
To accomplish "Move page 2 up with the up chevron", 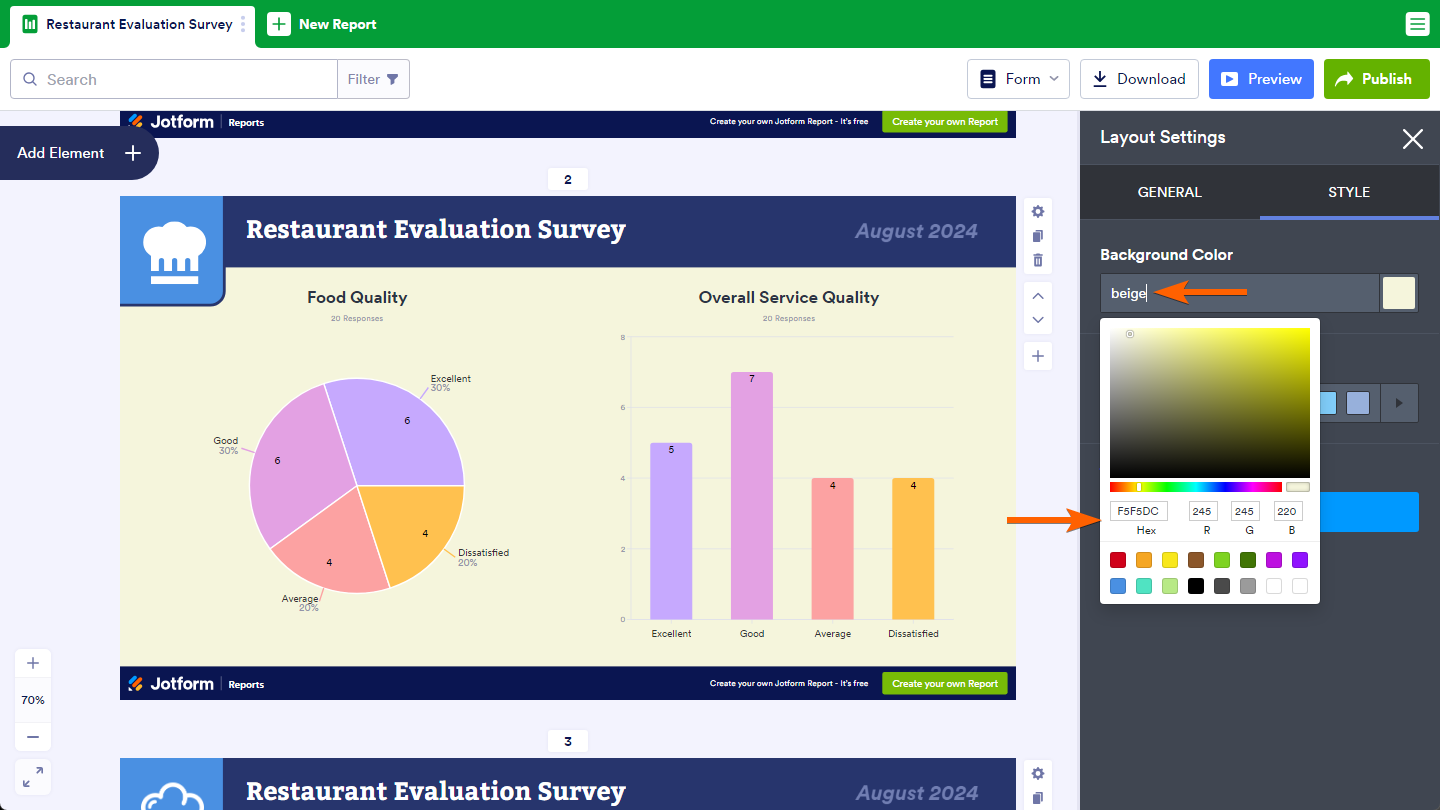I will (x=1038, y=295).
